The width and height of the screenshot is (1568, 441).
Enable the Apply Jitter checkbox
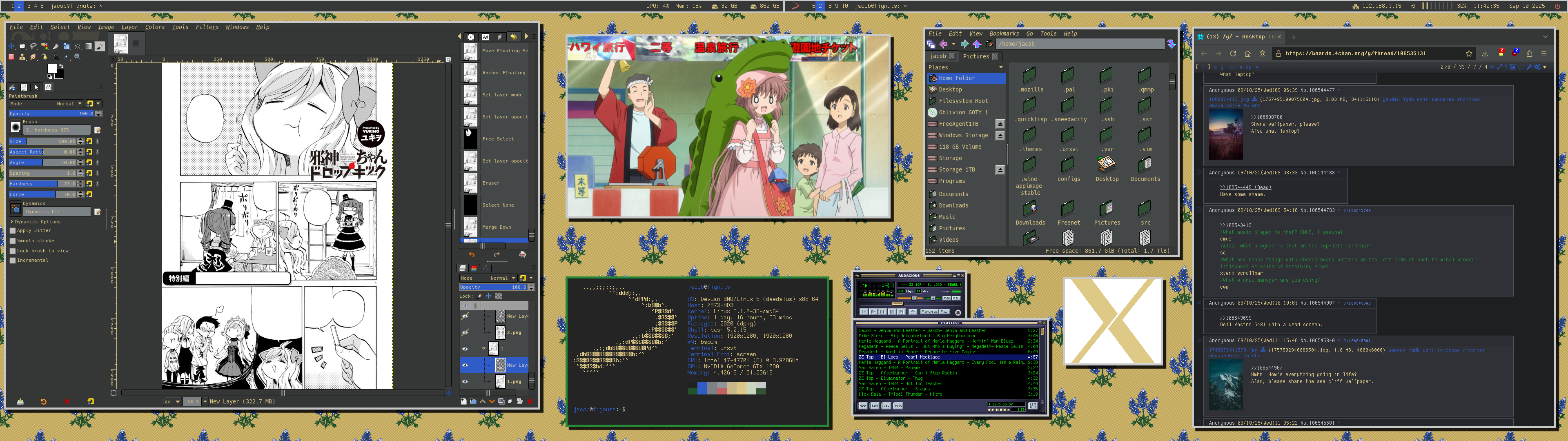pyautogui.click(x=13, y=231)
